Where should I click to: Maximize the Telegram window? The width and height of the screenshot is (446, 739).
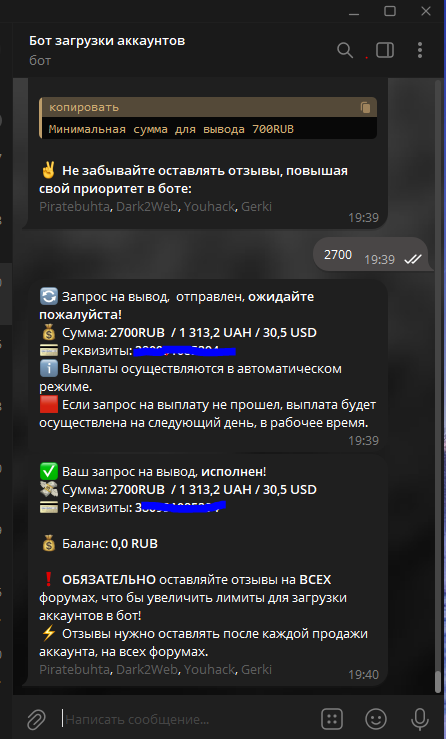pyautogui.click(x=390, y=11)
